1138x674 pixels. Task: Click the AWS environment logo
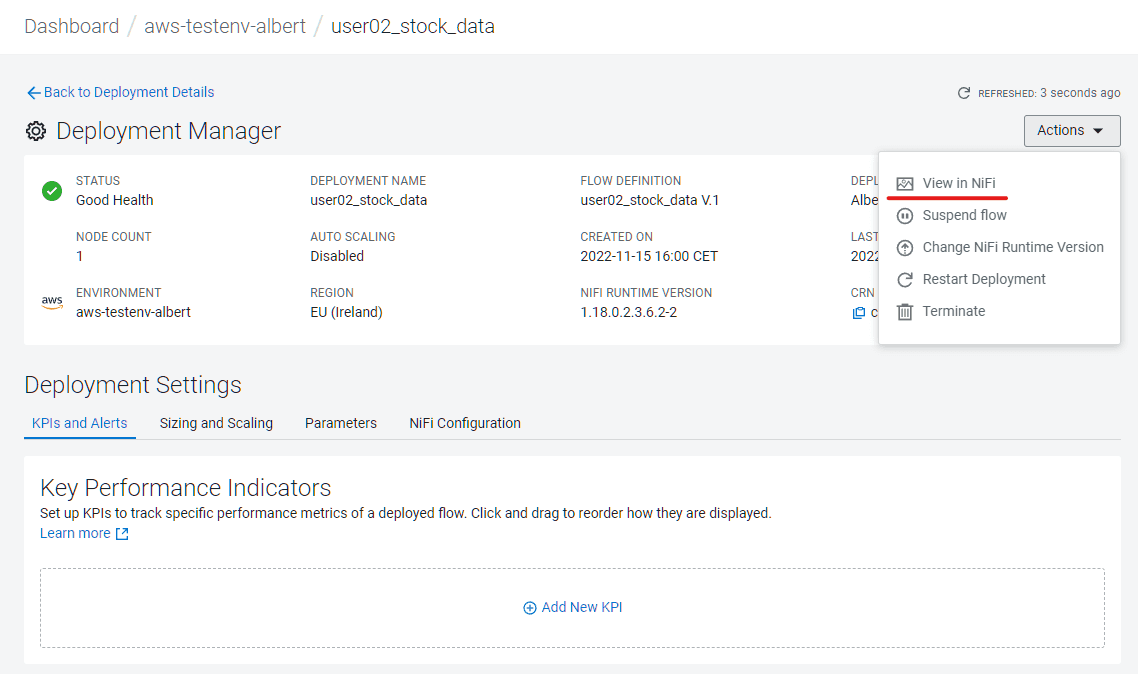click(52, 302)
